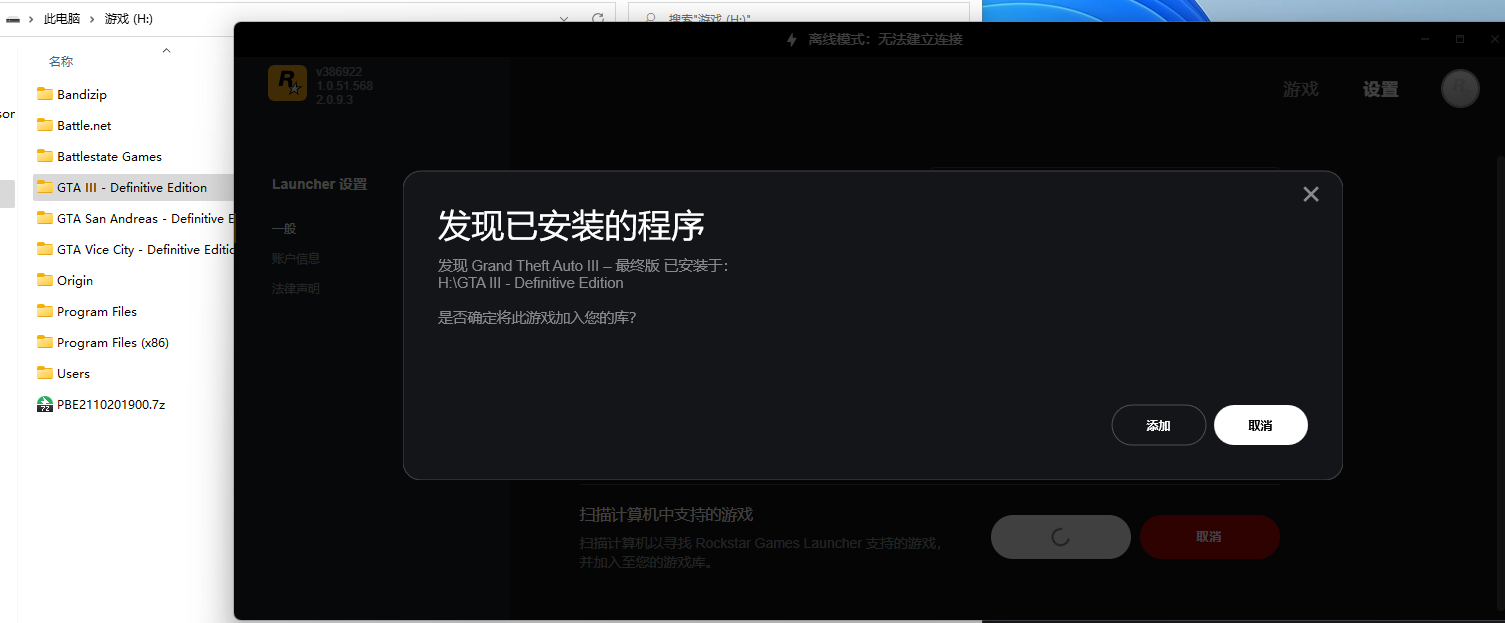Click the offline mode lightning bolt icon

point(791,40)
